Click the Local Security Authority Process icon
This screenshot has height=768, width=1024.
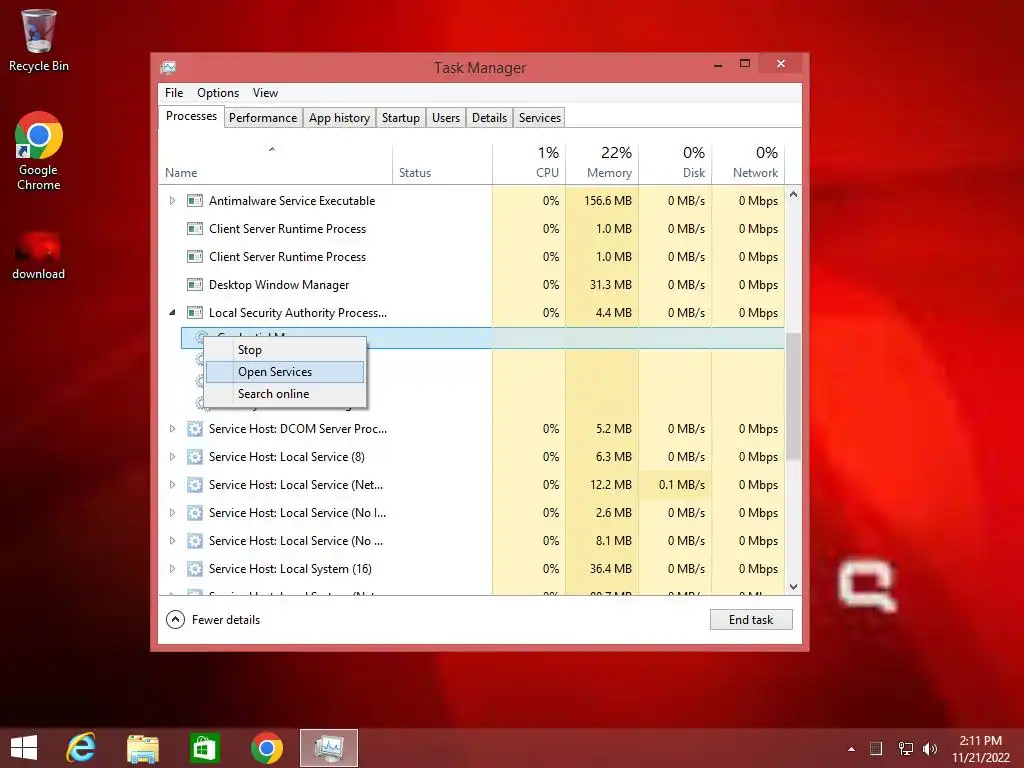pos(195,313)
